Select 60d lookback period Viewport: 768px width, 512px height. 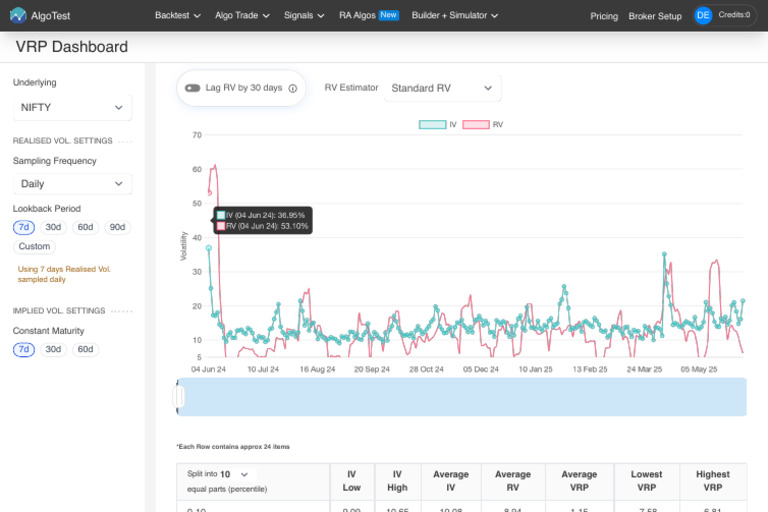85,227
